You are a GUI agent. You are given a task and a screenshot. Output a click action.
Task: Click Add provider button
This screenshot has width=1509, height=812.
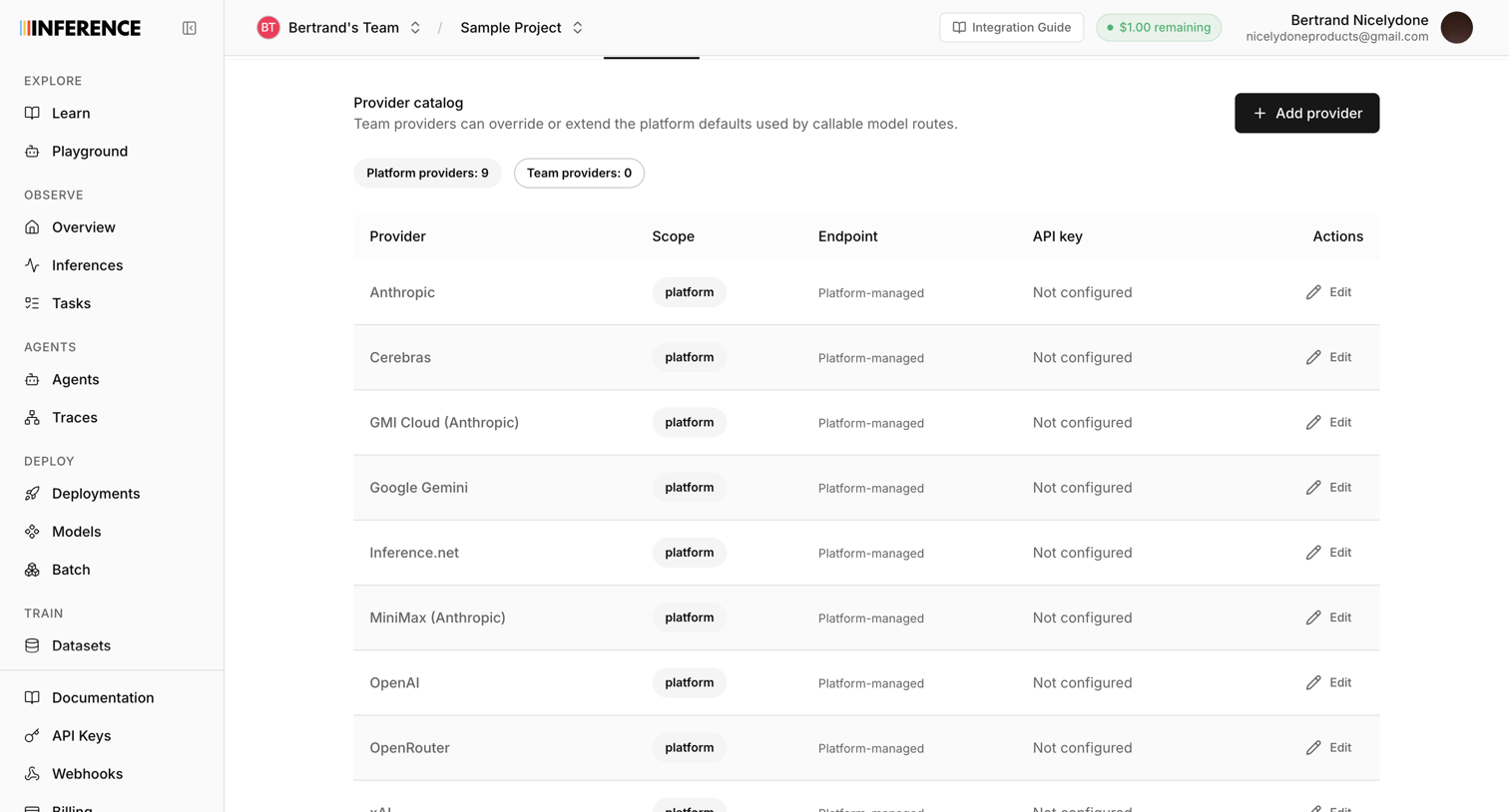click(x=1306, y=113)
